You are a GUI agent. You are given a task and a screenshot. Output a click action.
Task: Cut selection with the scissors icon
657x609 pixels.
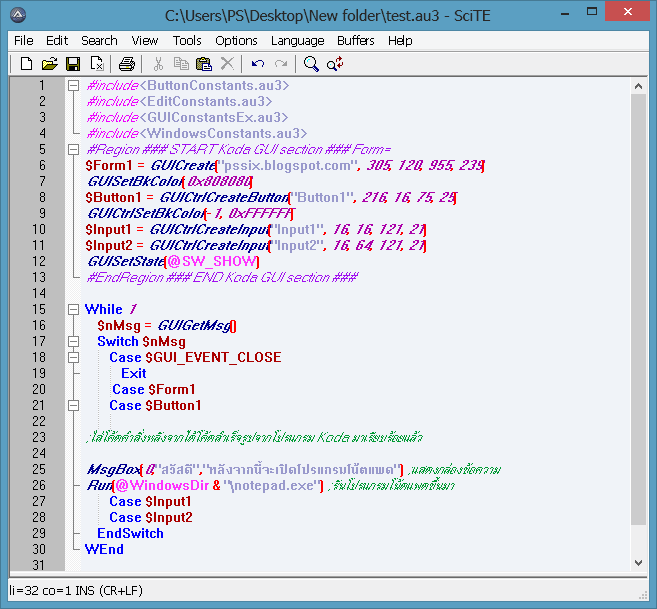tap(158, 64)
